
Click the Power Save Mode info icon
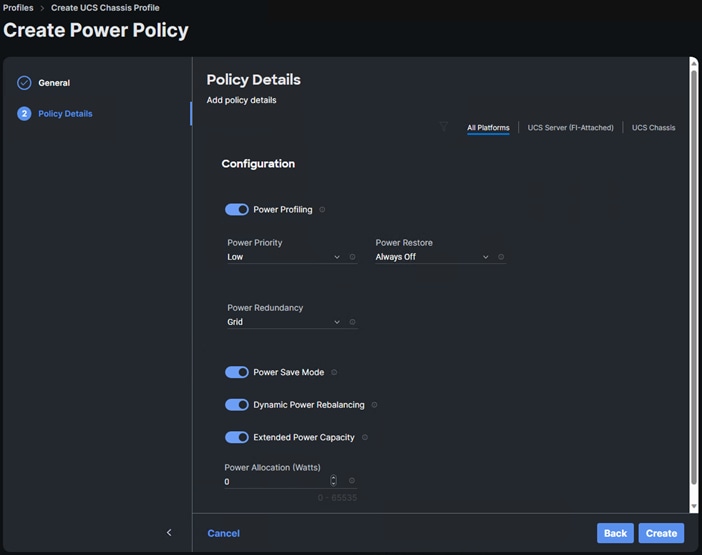point(334,372)
